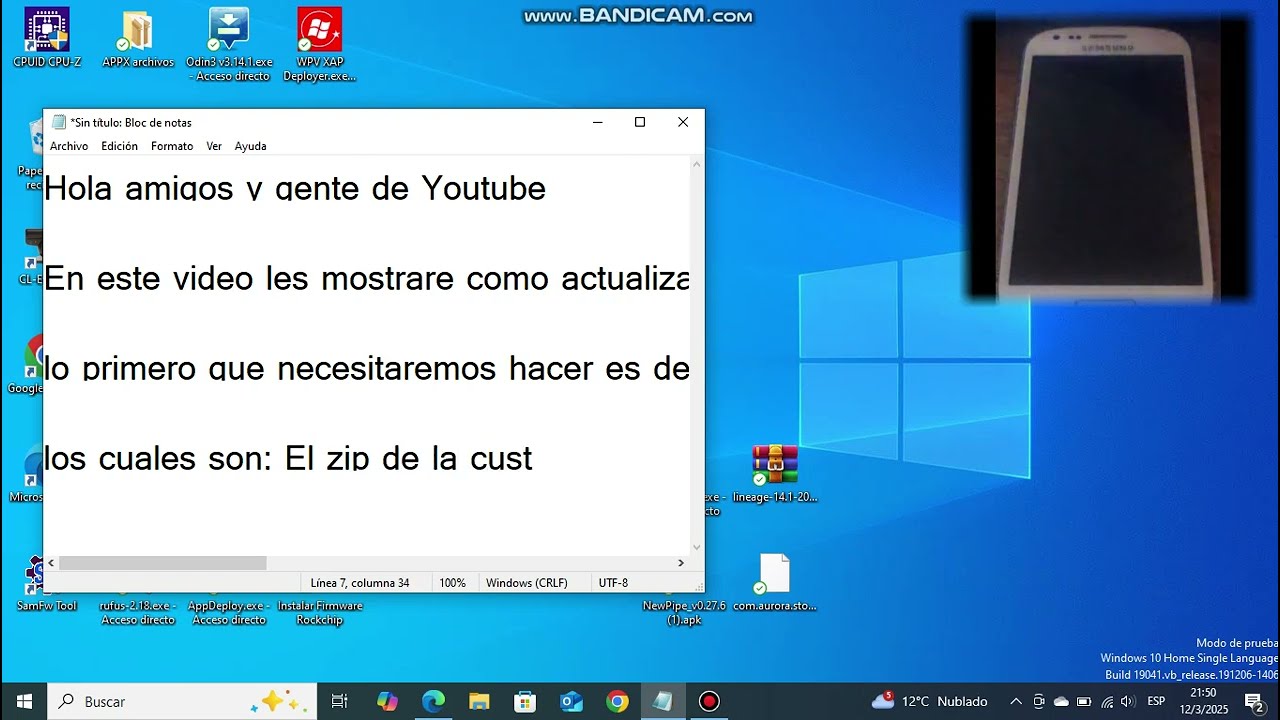Switch the ESP input language indicator
1280x720 pixels.
coord(1156,701)
